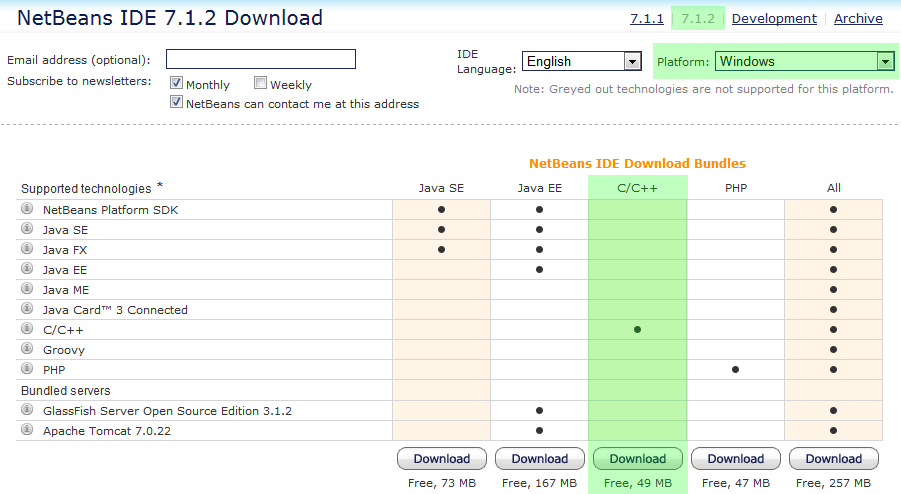901x494 pixels.
Task: Click the 'NetBeans IDE 7.1.2 Download' title
Action: [170, 18]
